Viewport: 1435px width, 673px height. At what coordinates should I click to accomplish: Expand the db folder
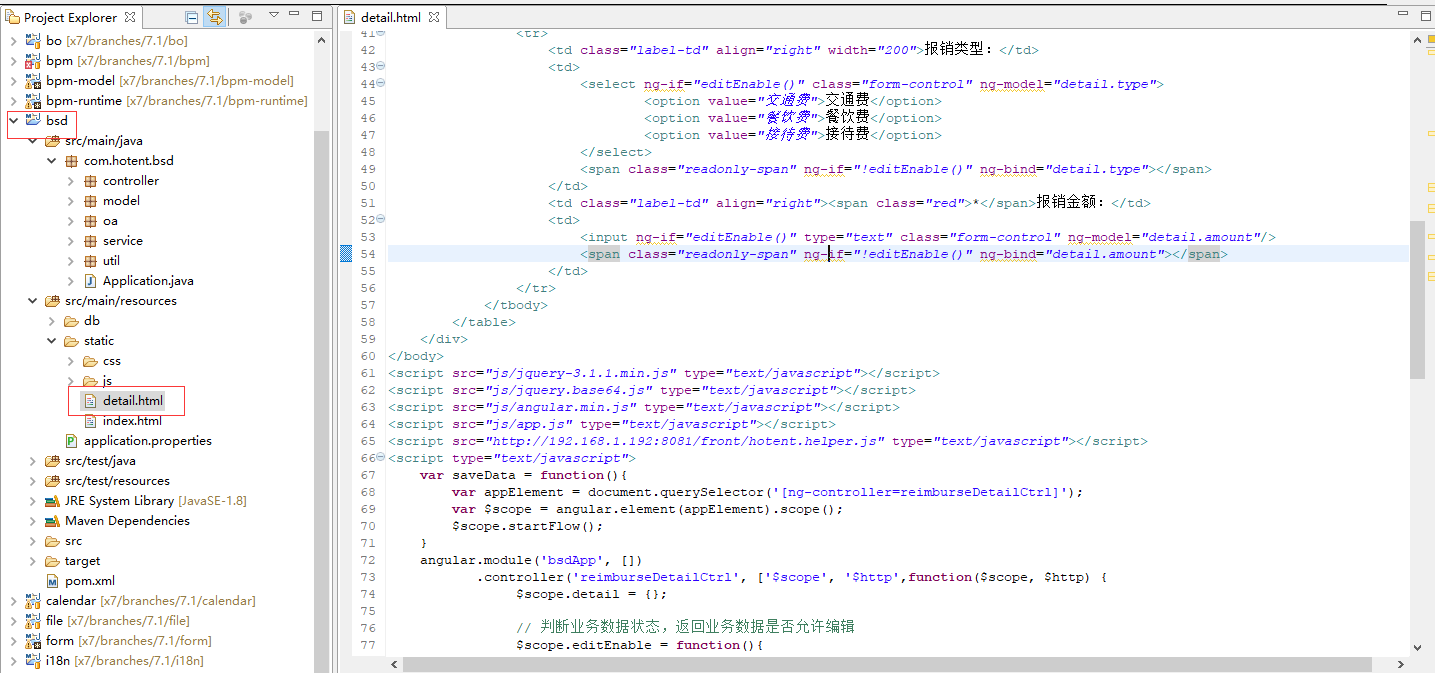51,321
